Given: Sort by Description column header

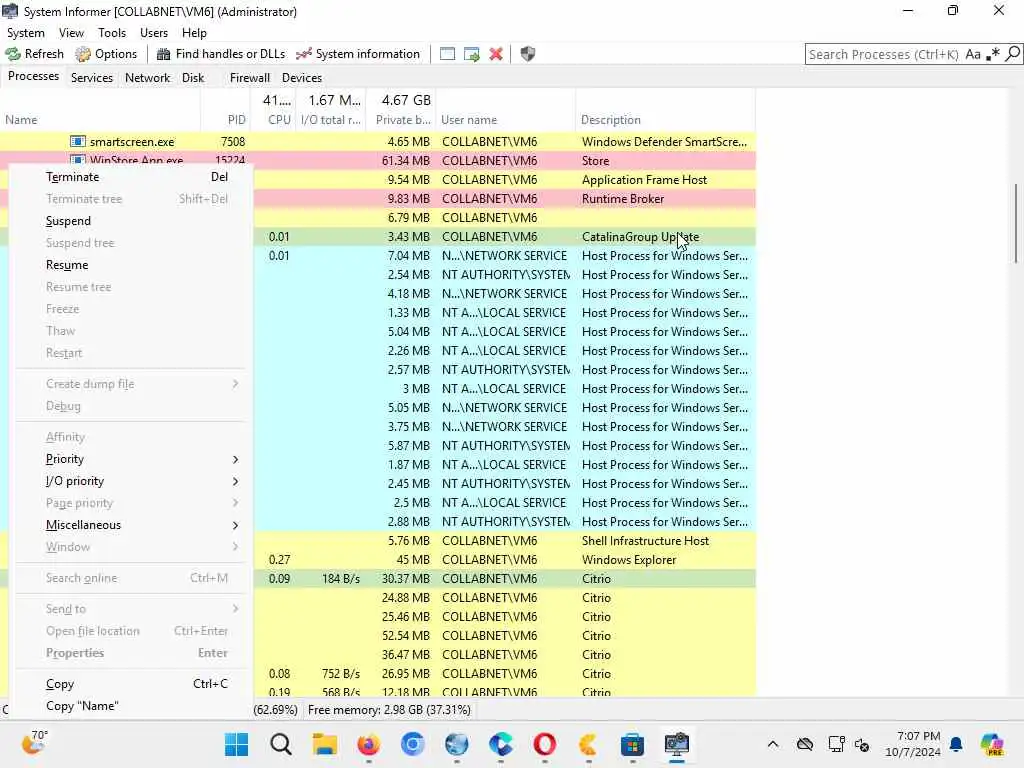Looking at the screenshot, I should click(665, 120).
